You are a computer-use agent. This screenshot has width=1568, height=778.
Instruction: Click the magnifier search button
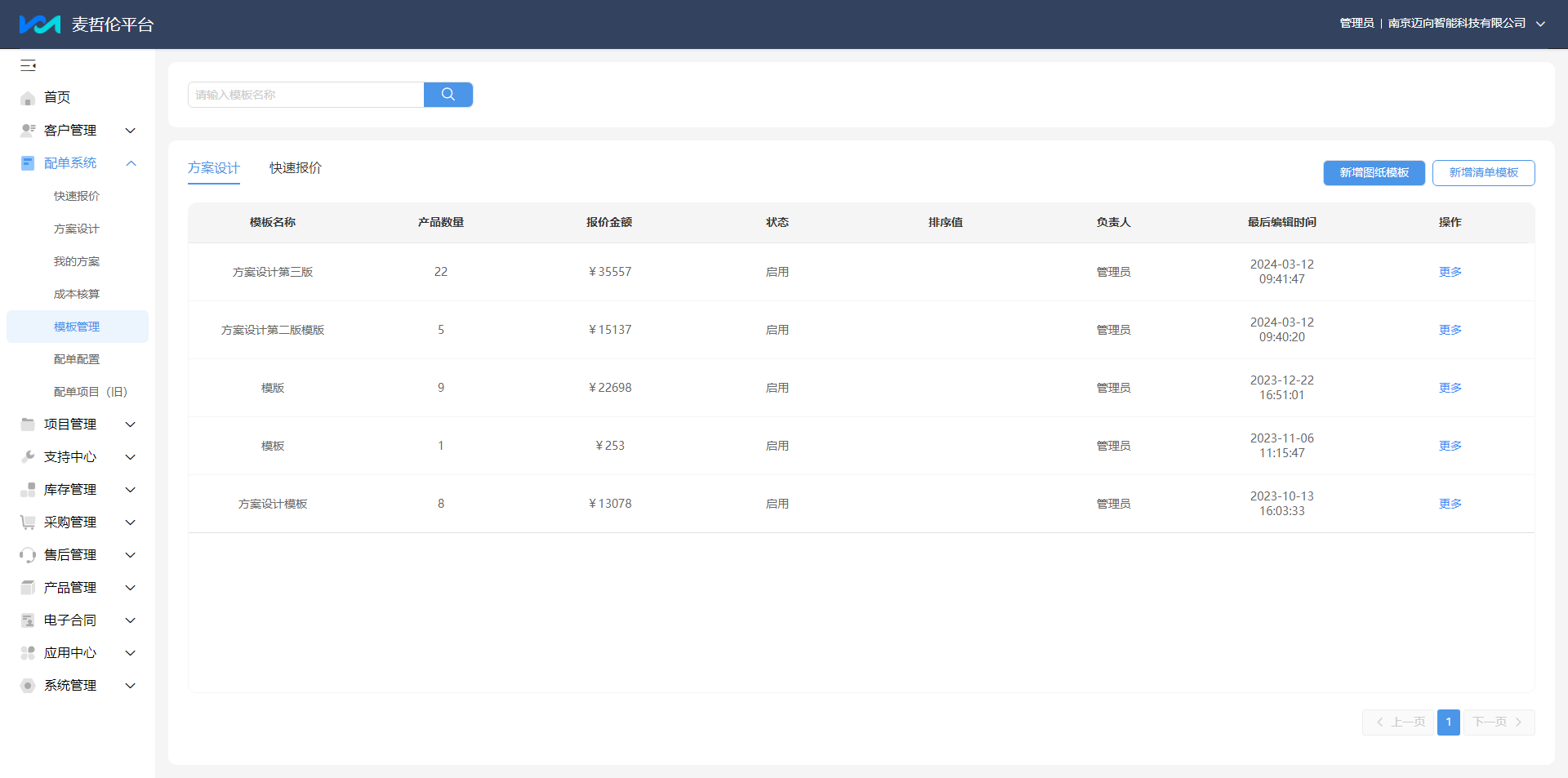[448, 95]
